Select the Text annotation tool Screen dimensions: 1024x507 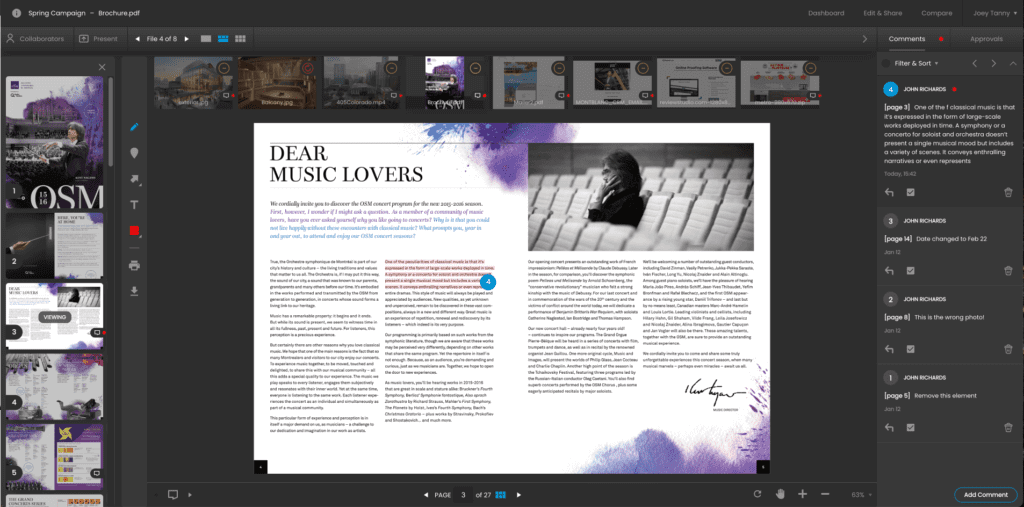134,204
